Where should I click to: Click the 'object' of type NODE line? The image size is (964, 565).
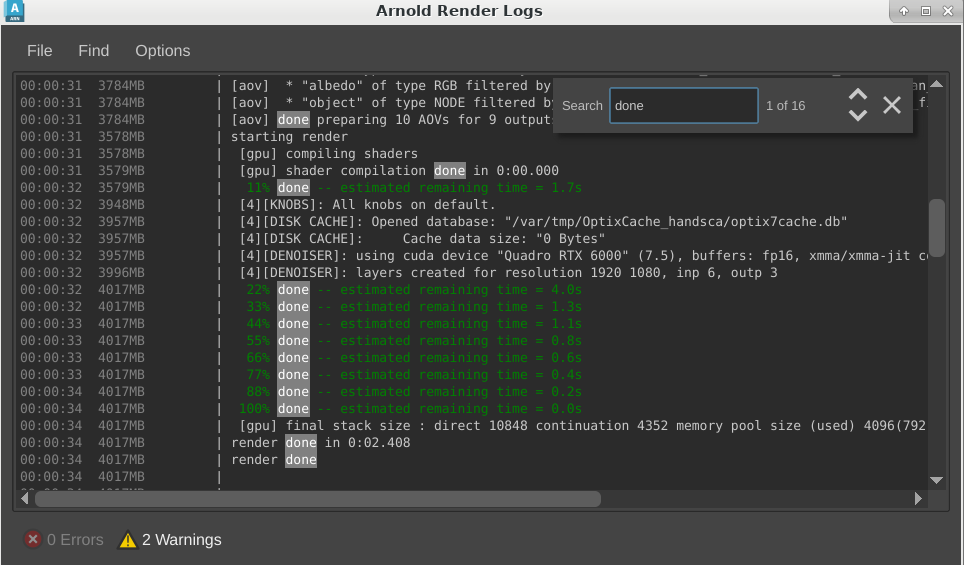point(391,103)
